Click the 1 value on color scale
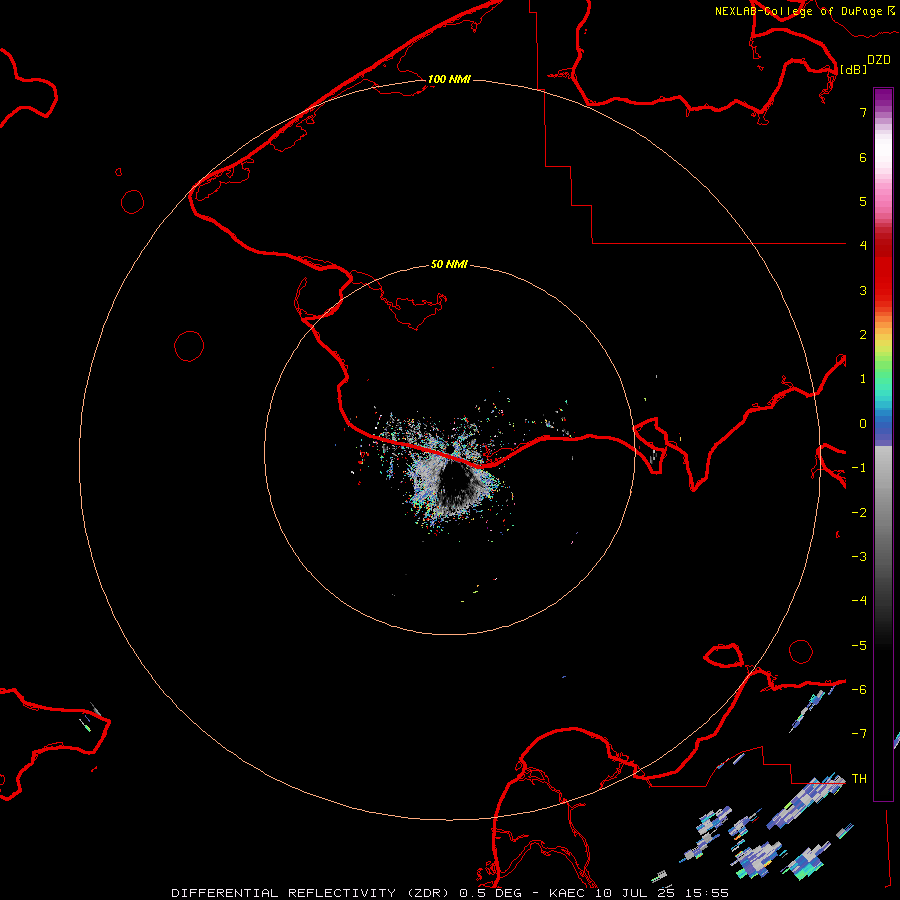900x900 pixels. pos(863,379)
